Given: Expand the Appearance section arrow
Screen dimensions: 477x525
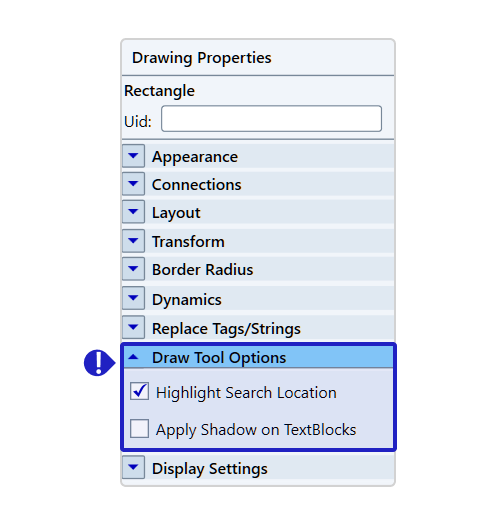Looking at the screenshot, I should (134, 156).
